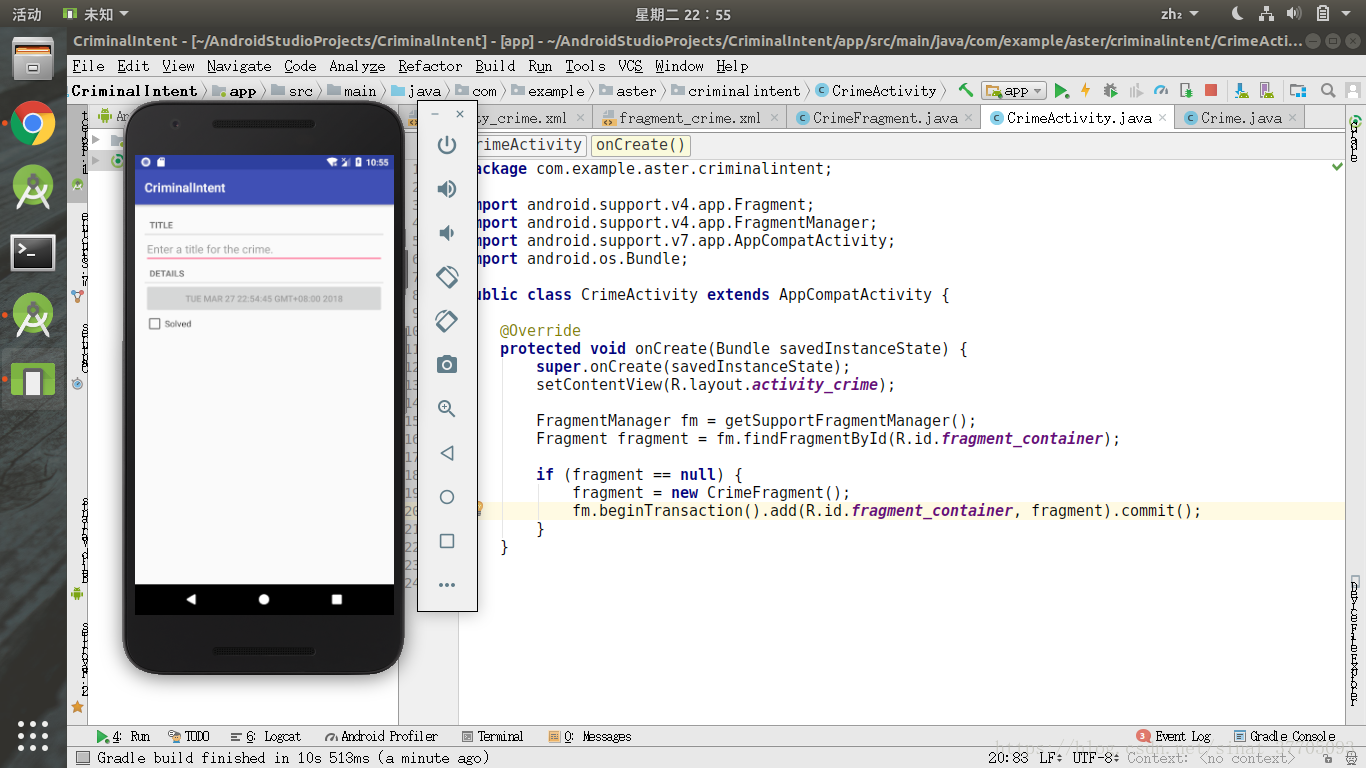The height and width of the screenshot is (768, 1366).
Task: Open the profiler gauge icon in toolbar
Action: [x=1161, y=90]
